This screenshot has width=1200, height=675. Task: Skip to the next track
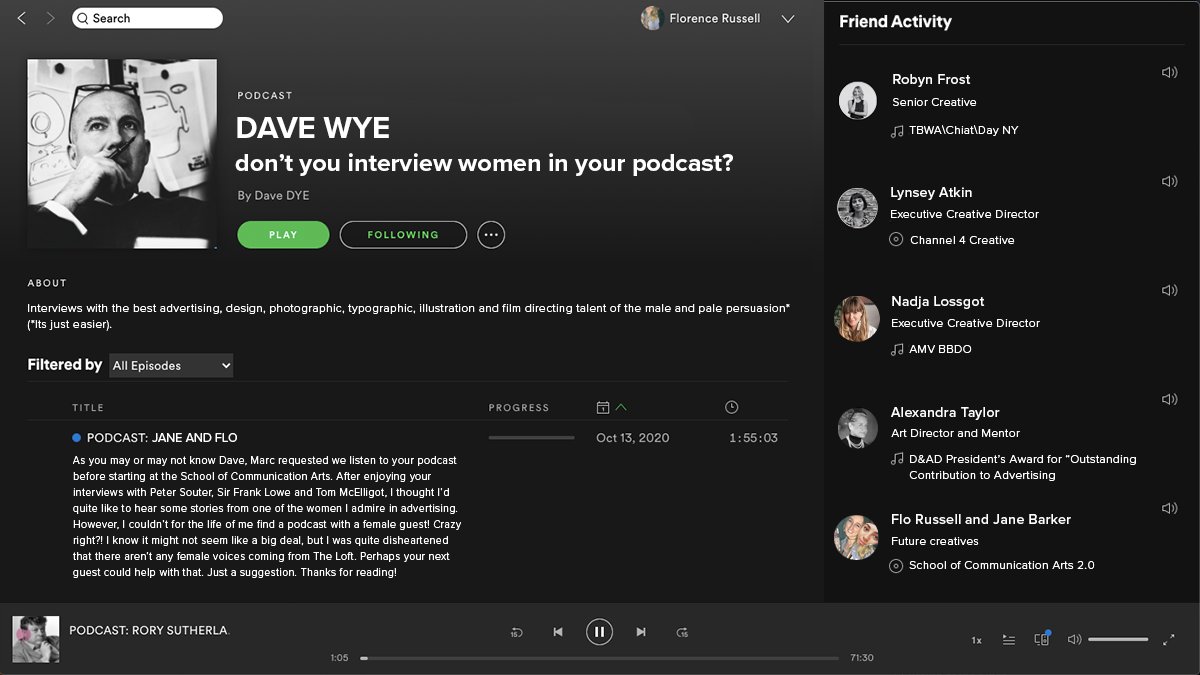pos(641,632)
